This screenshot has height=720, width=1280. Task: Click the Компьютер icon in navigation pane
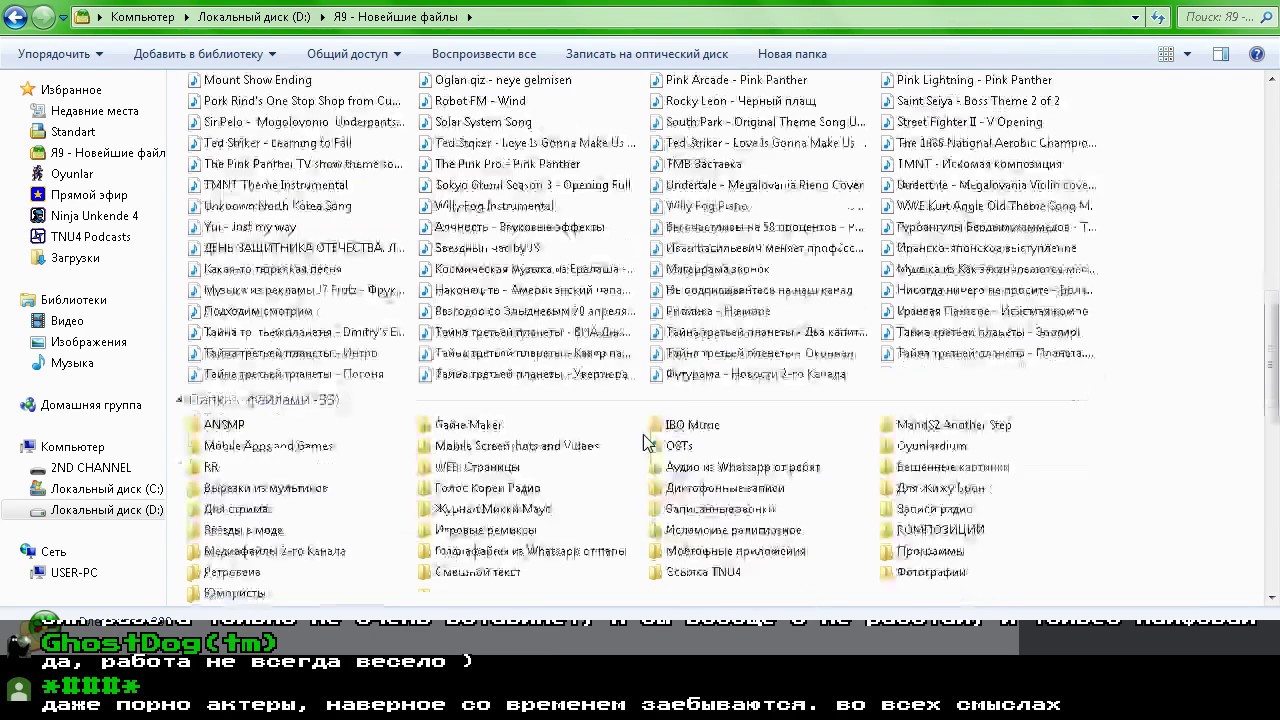(28, 447)
